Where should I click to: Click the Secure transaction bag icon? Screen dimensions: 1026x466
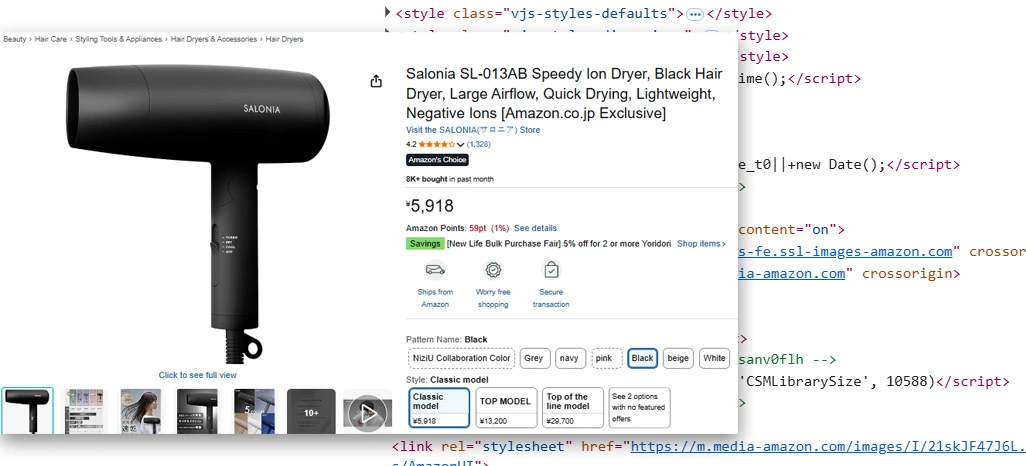pos(551,270)
